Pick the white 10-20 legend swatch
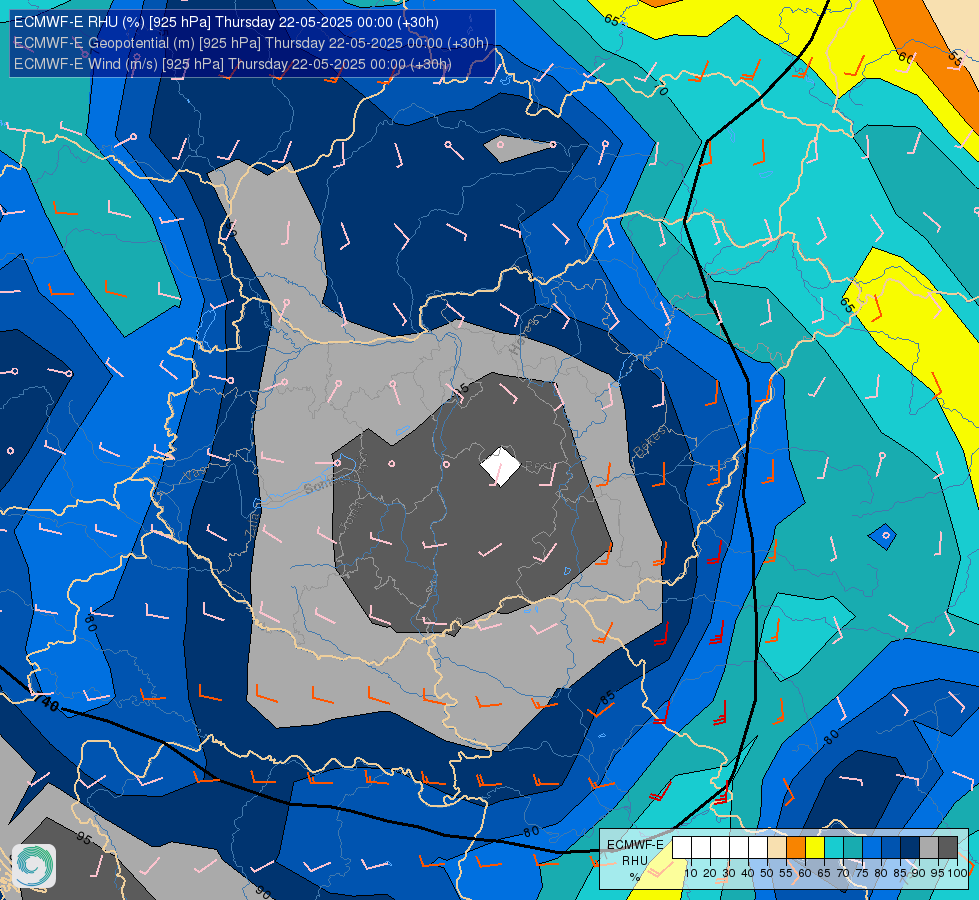The height and width of the screenshot is (900, 979). click(x=701, y=848)
